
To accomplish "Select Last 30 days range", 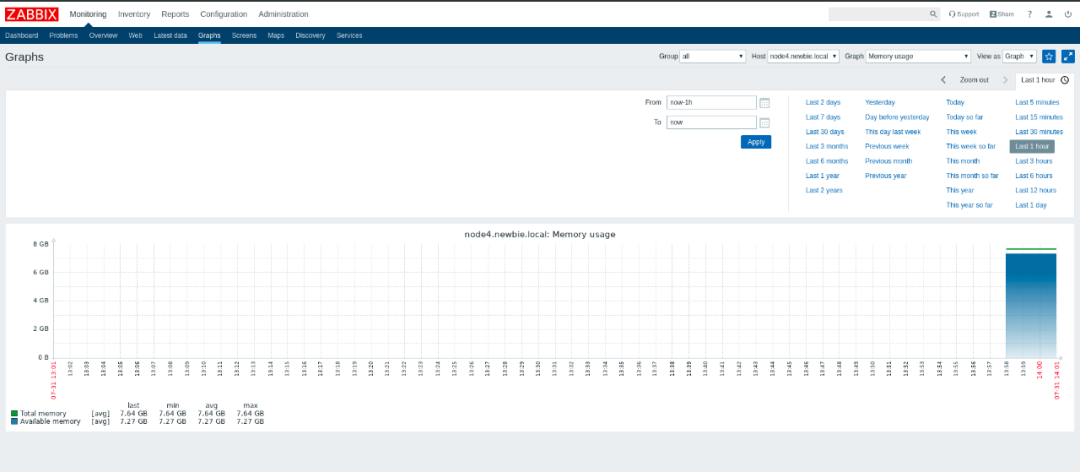I will click(825, 132).
